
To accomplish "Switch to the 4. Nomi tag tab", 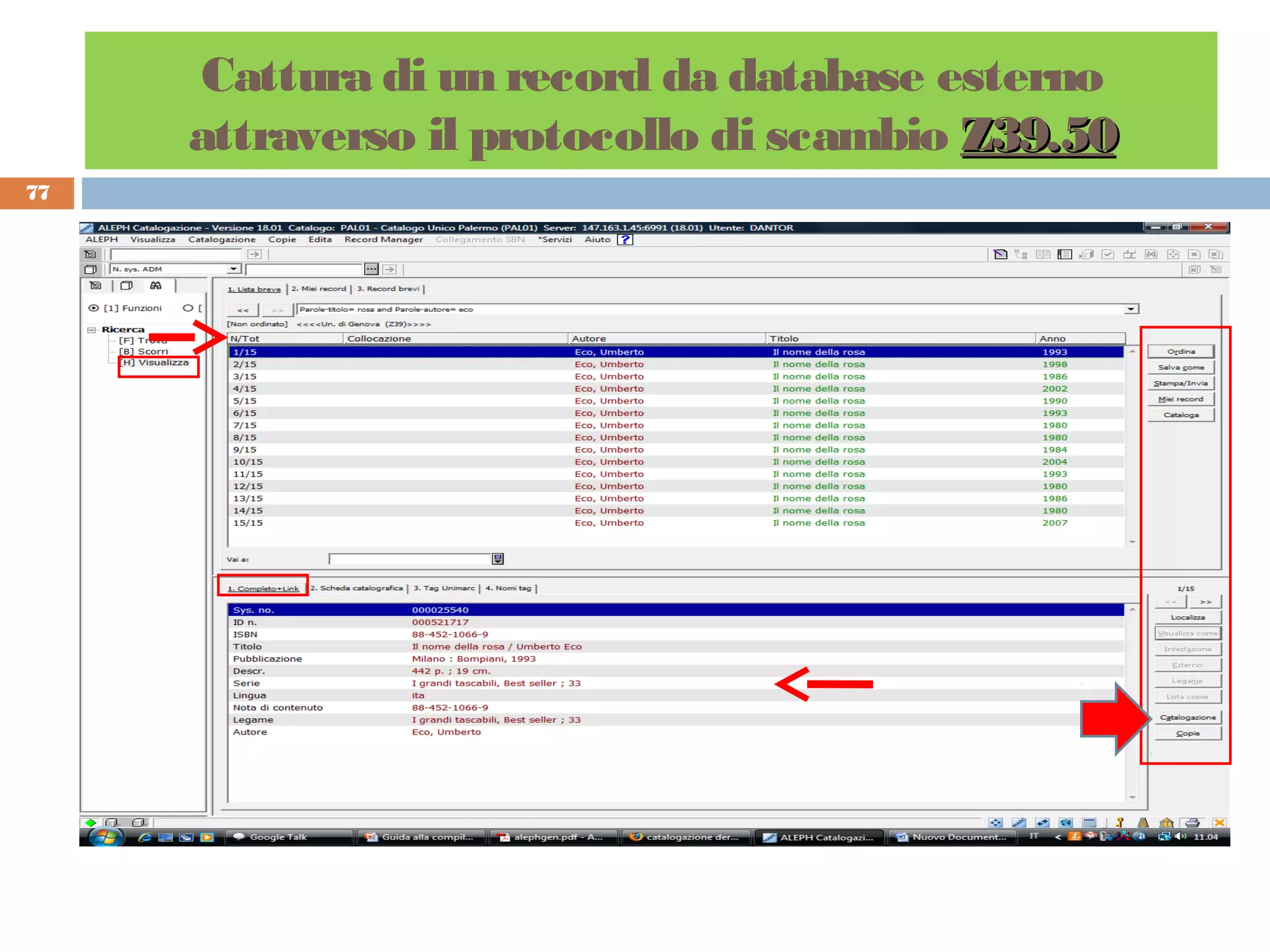I will (x=508, y=588).
